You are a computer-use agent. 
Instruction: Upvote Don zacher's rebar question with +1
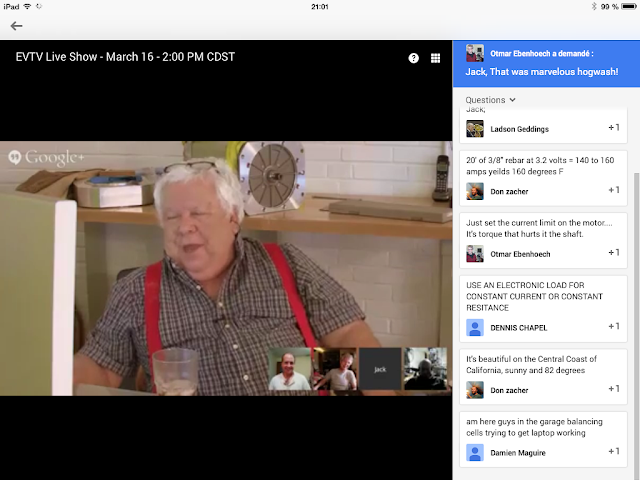click(614, 190)
